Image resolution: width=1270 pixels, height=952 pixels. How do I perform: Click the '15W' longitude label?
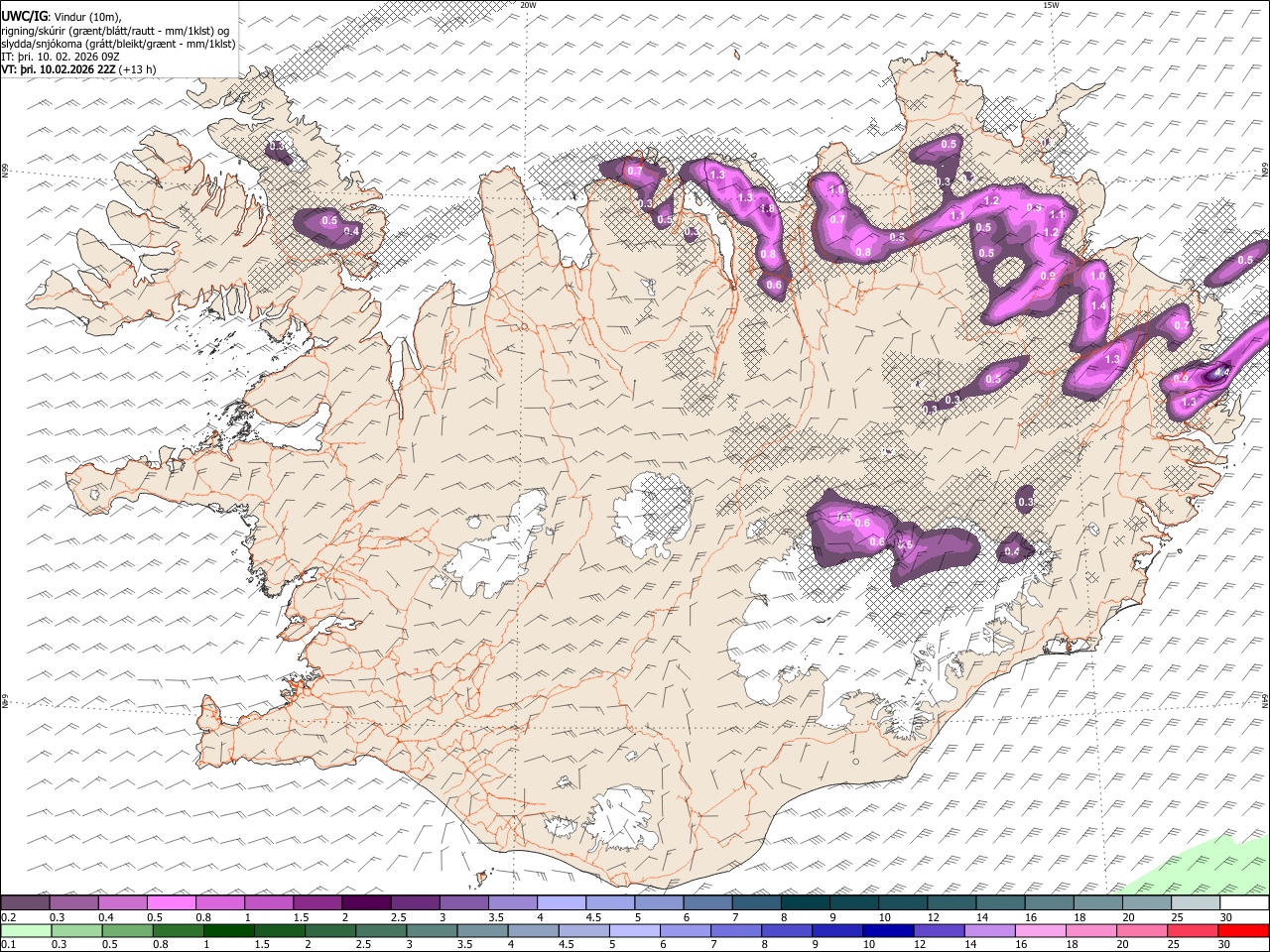pos(1051,5)
